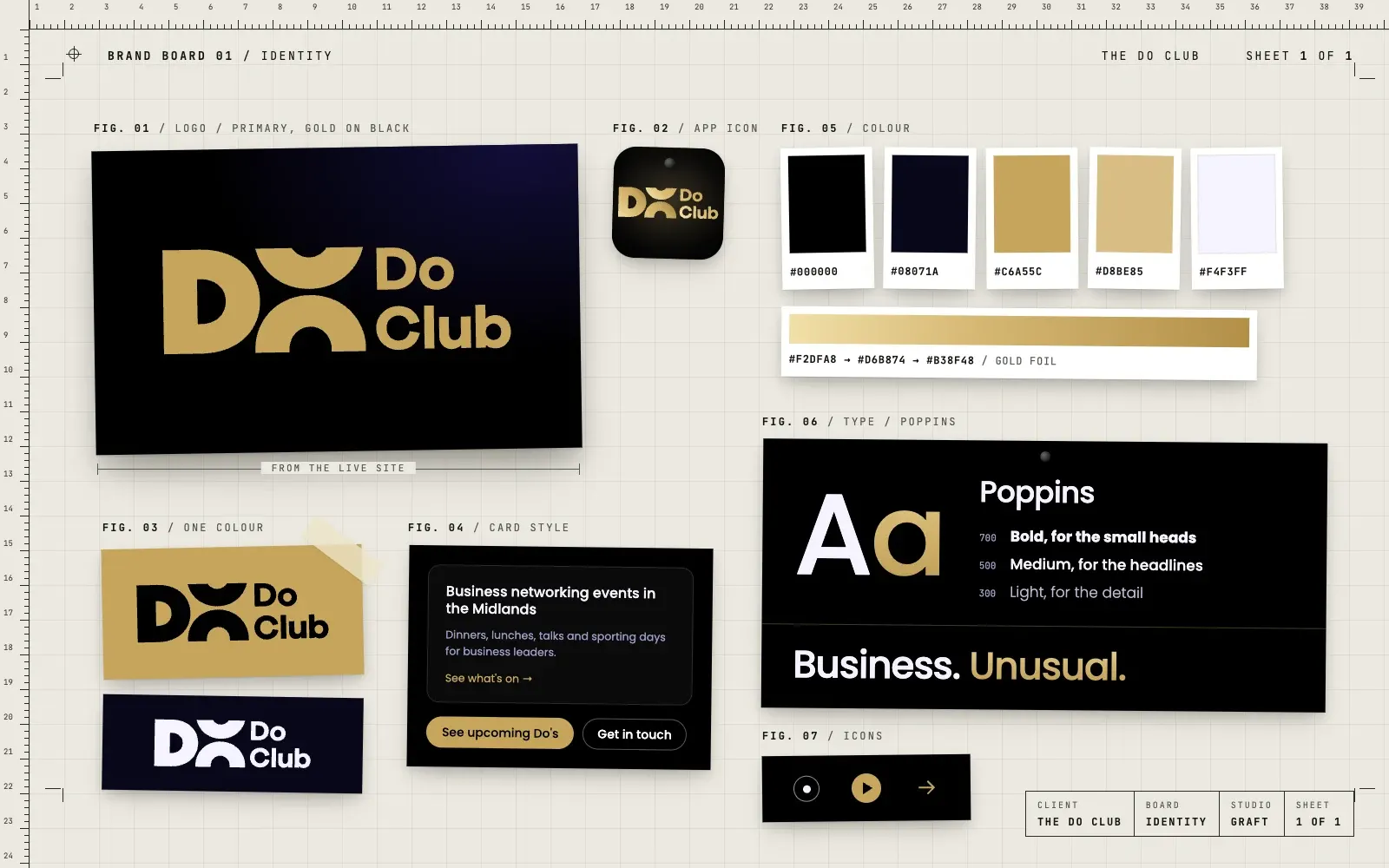Click the 'BRAND BOARD 01 / IDENTITY' header
This screenshot has width=1389, height=868.
tap(220, 56)
